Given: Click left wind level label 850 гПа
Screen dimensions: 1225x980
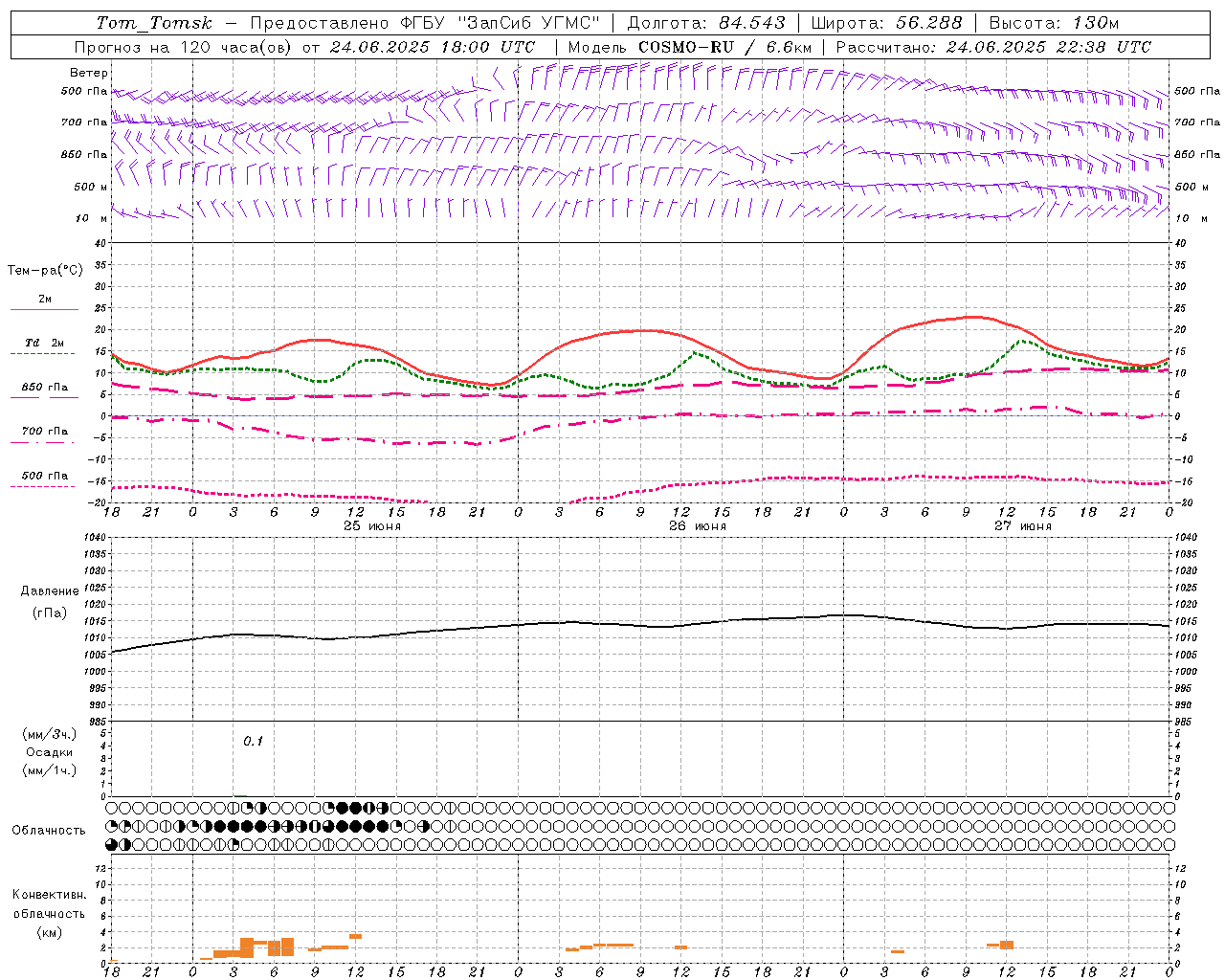Looking at the screenshot, I should [x=84, y=154].
